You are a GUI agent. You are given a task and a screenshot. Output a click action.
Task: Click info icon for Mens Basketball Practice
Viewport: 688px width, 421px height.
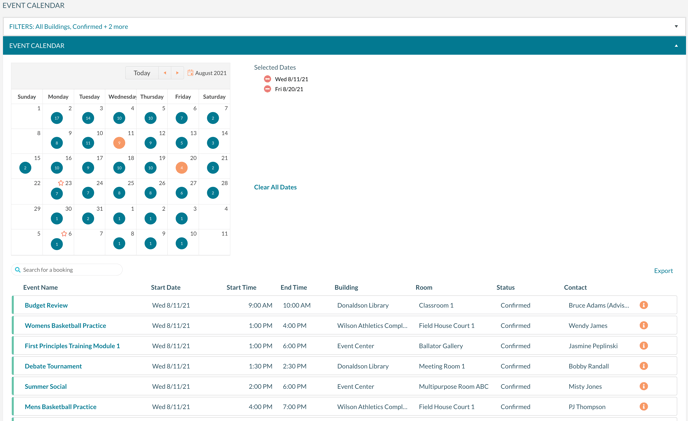(x=644, y=407)
